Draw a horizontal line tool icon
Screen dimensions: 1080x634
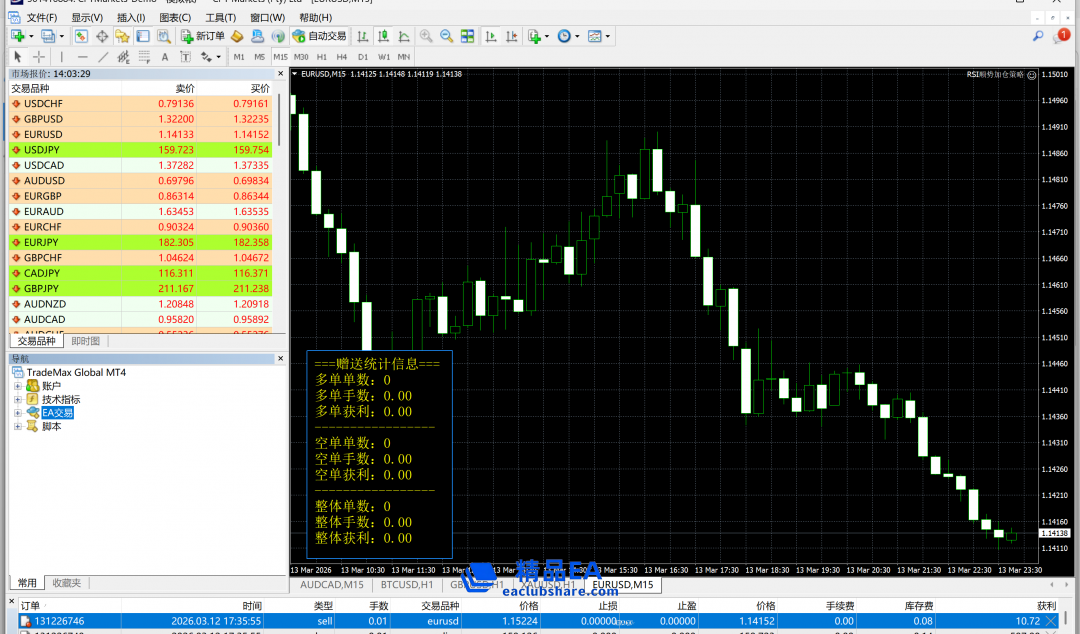tap(82, 57)
